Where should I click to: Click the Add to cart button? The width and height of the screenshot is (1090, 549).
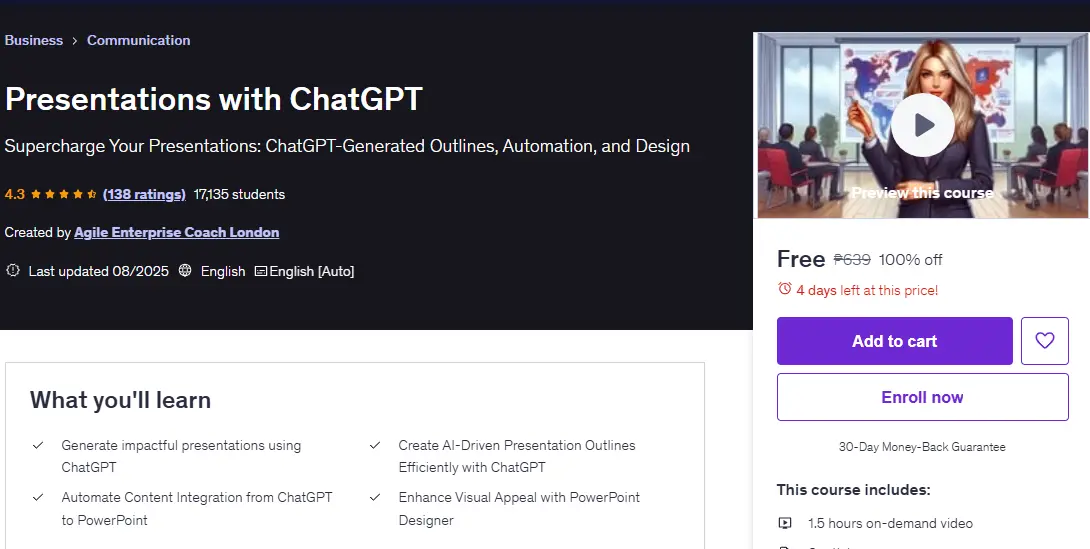click(895, 341)
